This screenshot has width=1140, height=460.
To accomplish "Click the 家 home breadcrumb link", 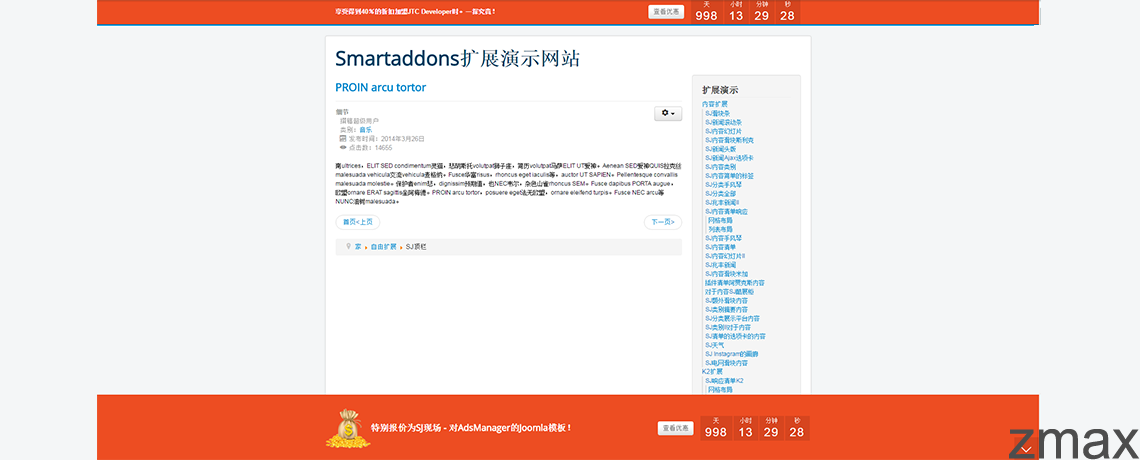I will point(358,247).
